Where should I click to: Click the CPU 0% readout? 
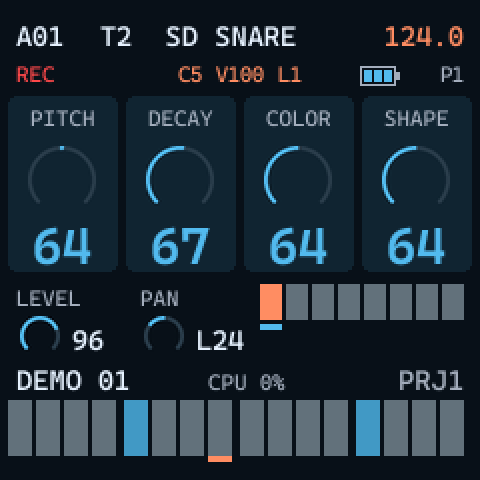247,382
